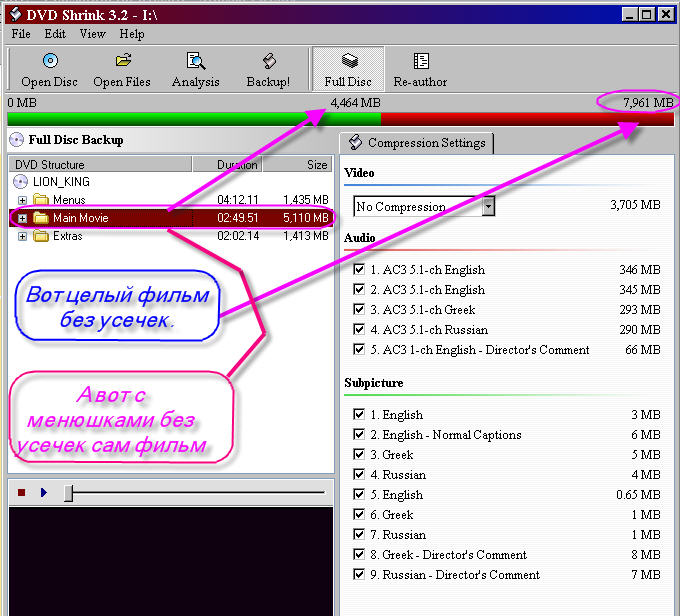Image resolution: width=680 pixels, height=616 pixels.
Task: Maximize the DVD Shrink window
Action: tap(646, 14)
